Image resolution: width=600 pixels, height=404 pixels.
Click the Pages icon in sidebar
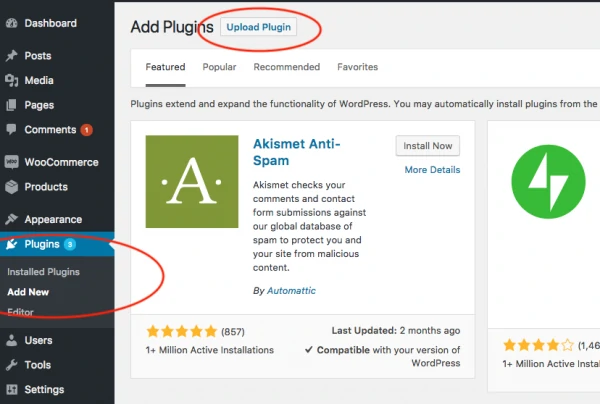[x=11, y=105]
